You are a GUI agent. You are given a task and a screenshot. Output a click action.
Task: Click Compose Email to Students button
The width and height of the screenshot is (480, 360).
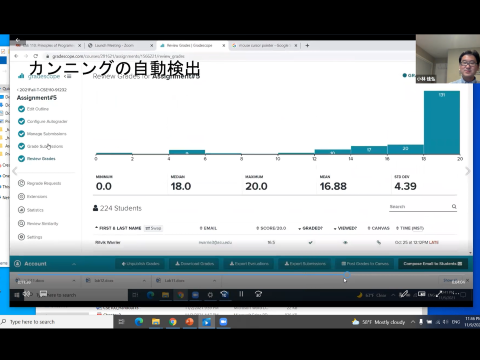pyautogui.click(x=433, y=264)
